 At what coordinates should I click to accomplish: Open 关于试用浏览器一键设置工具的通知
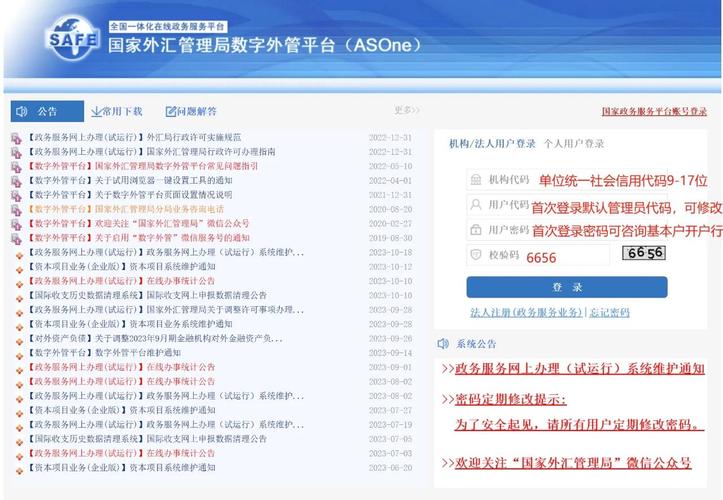130,180
